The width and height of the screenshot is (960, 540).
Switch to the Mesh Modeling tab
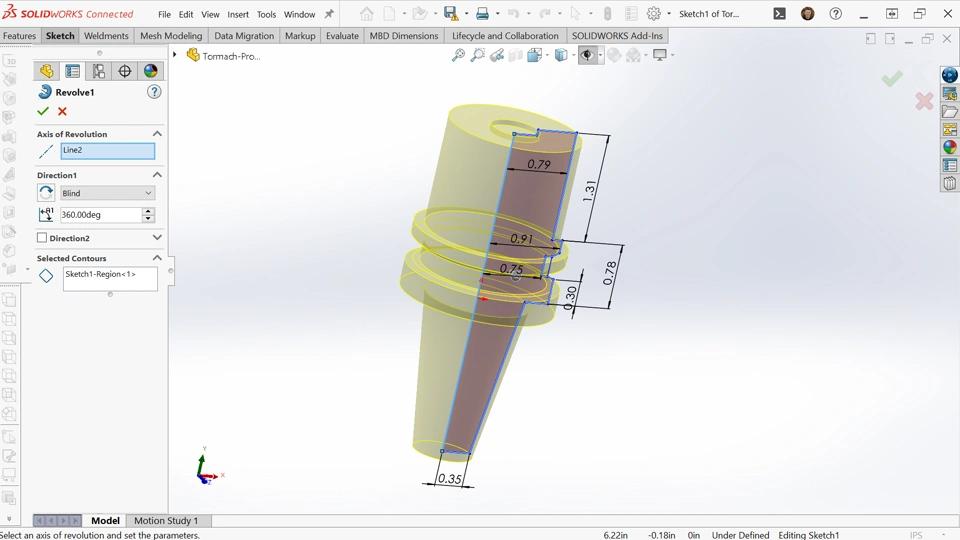point(171,36)
